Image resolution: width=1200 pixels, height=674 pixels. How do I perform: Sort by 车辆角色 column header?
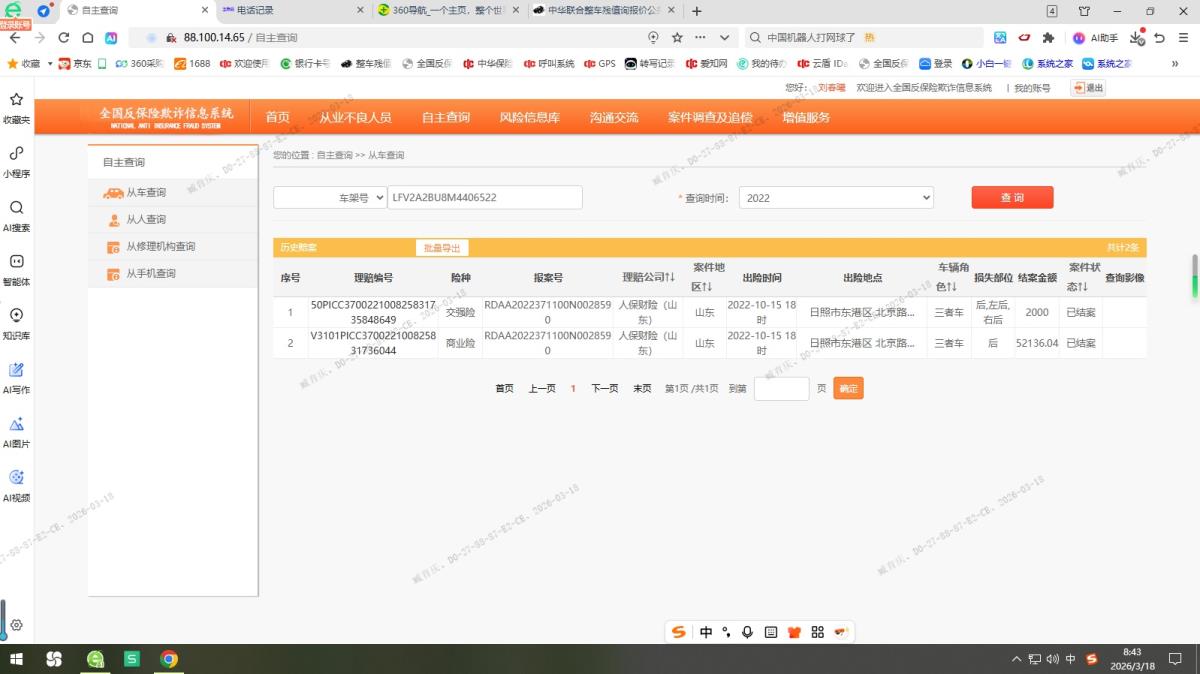(954, 277)
